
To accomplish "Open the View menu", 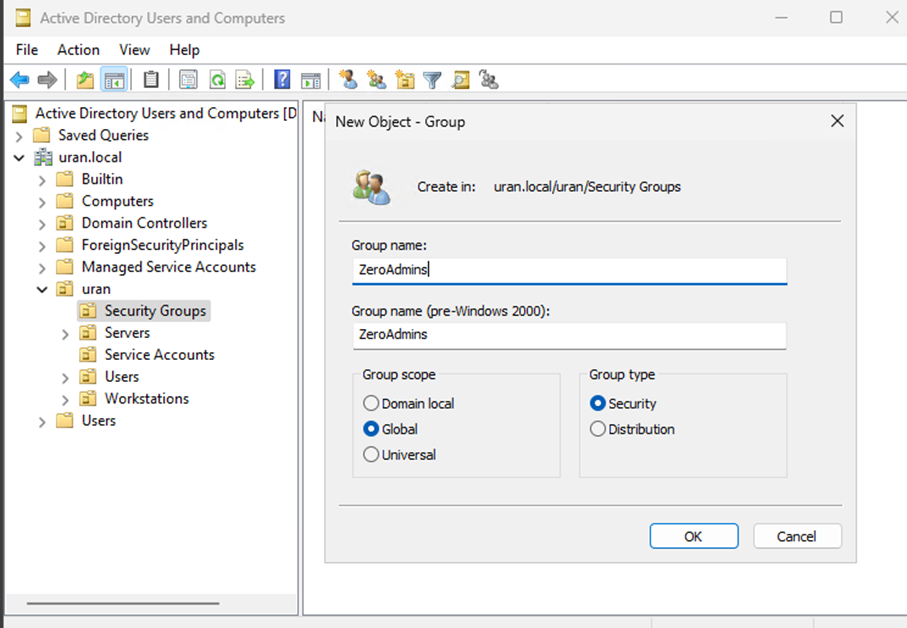I will click(x=134, y=50).
